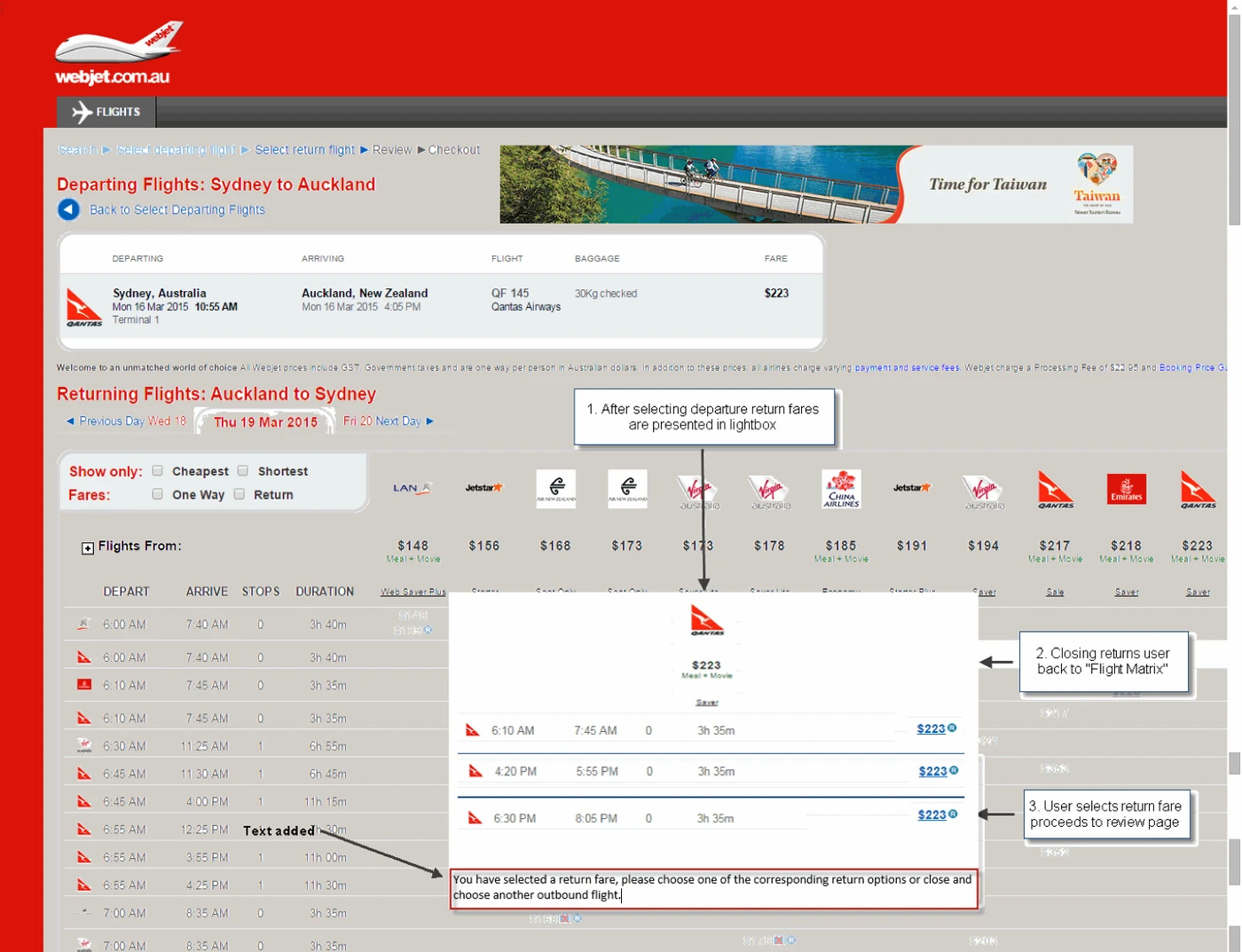Click info icon next to 4:20 PM $223 fare
Image resolution: width=1242 pixels, height=952 pixels.
[954, 770]
